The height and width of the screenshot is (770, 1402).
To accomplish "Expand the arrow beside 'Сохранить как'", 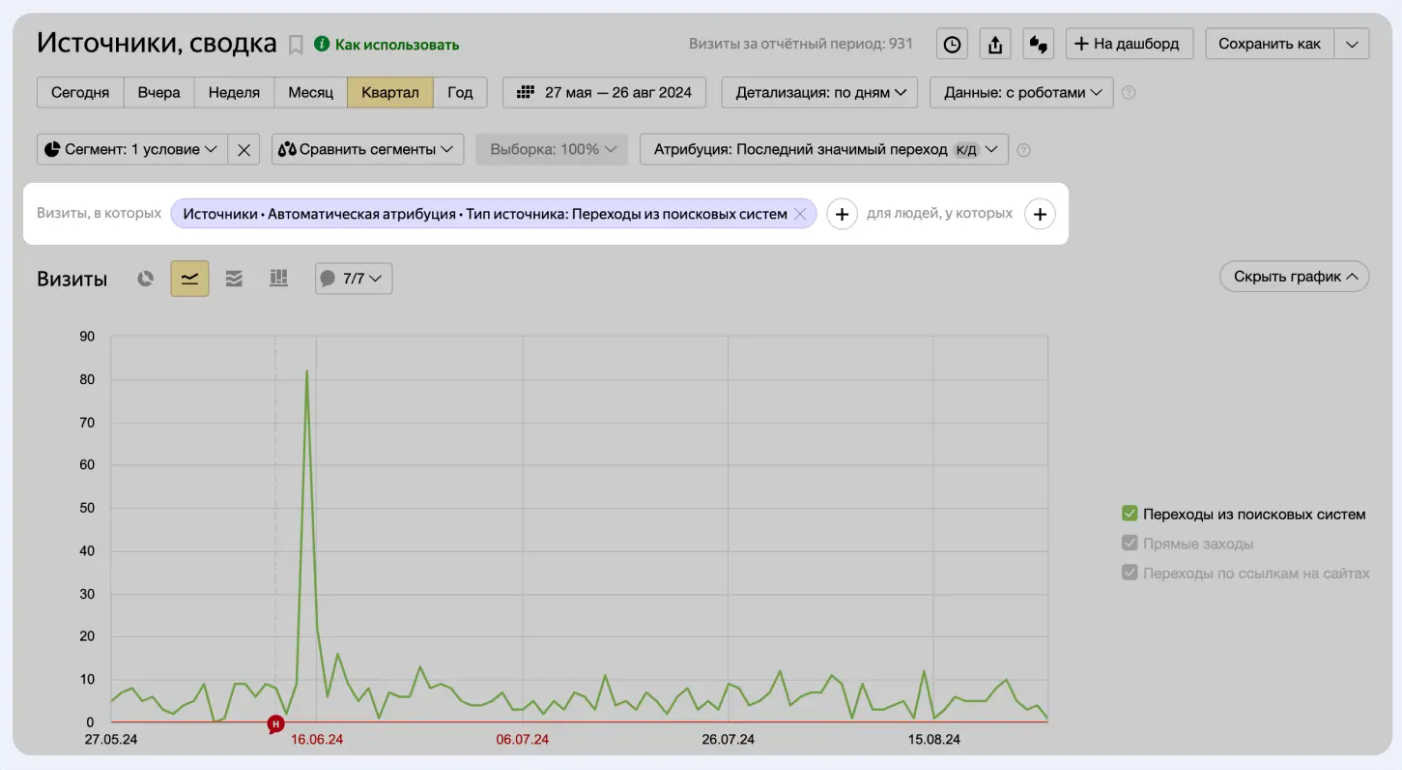I will tap(1352, 44).
